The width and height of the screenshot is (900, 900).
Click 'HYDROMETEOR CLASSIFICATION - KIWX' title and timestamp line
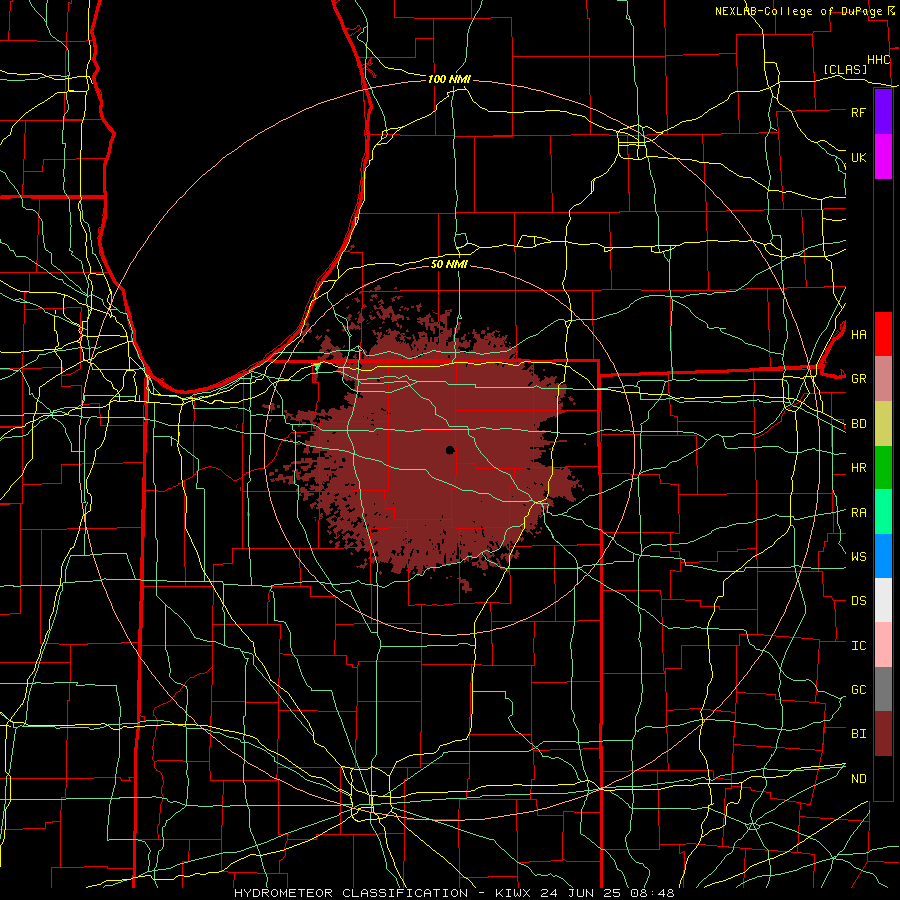click(x=454, y=893)
